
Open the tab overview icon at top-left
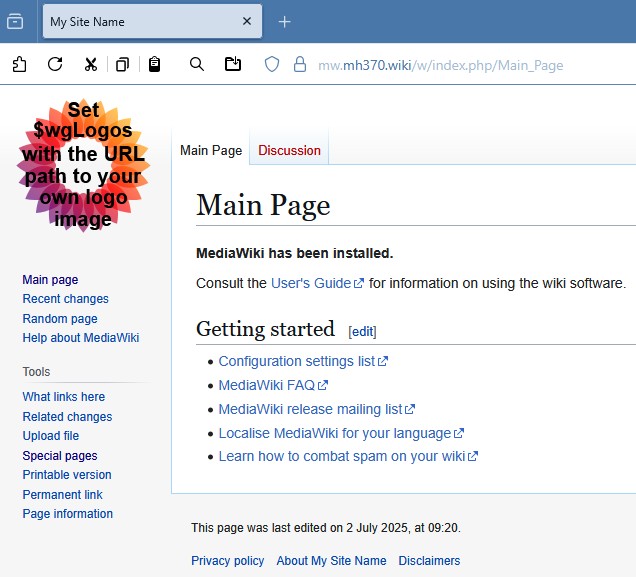pyautogui.click(x=15, y=21)
